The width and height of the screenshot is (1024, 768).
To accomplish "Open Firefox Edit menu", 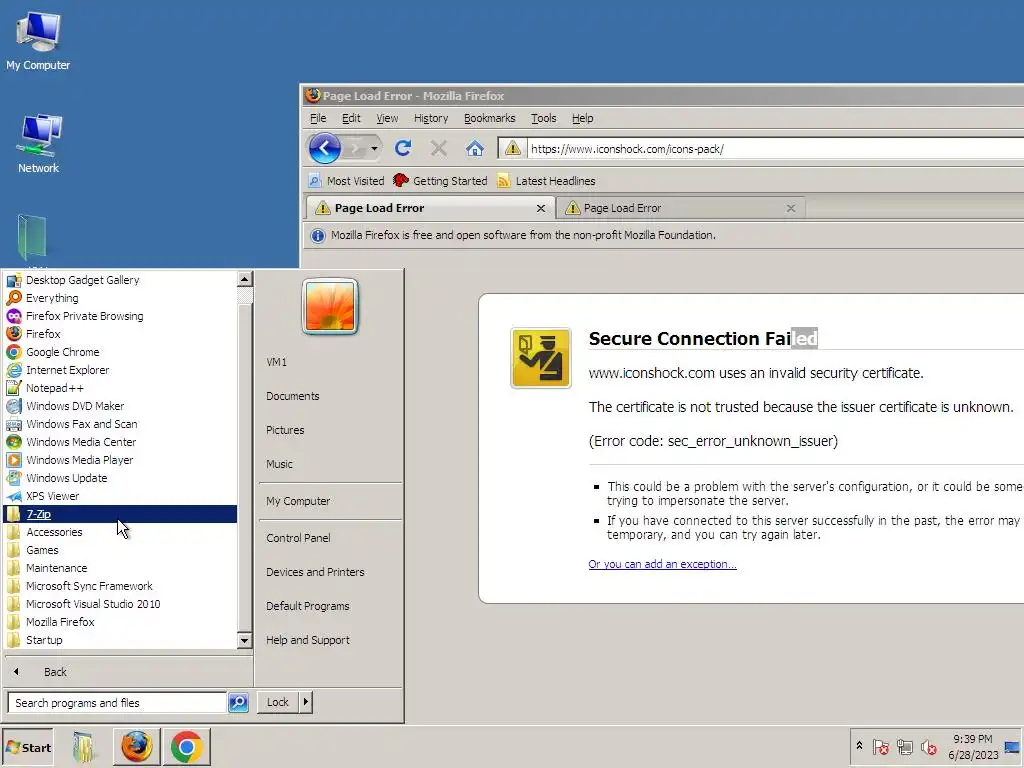I will click(x=351, y=118).
